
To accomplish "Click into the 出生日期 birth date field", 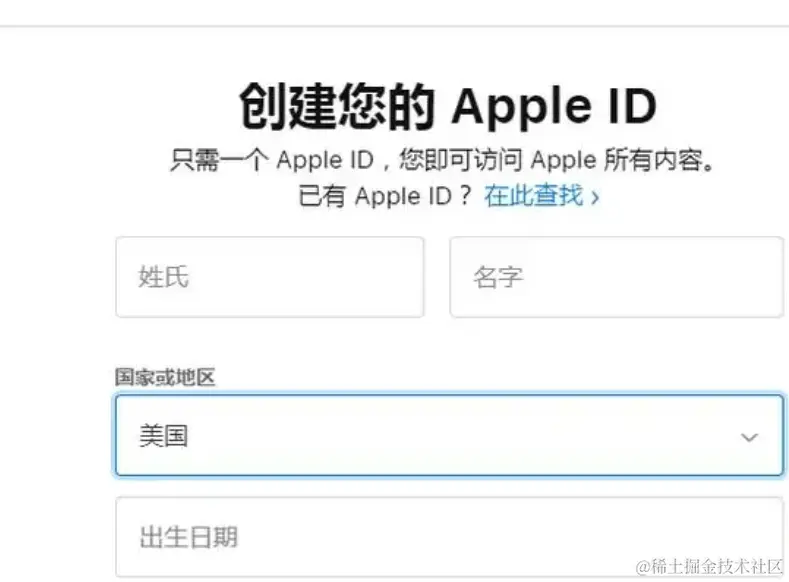I will point(449,537).
